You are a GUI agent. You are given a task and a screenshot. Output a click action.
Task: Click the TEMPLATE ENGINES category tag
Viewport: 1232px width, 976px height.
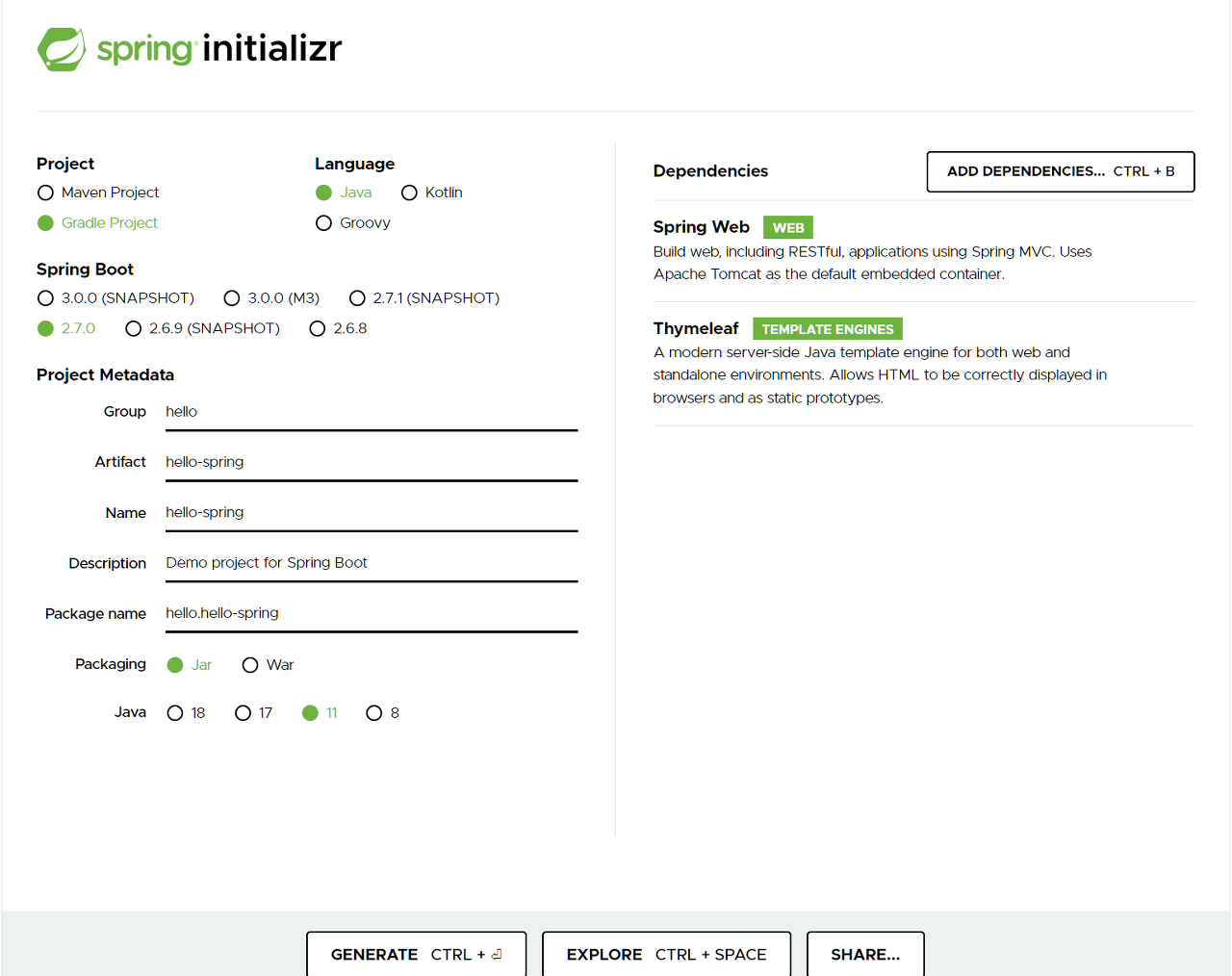(x=828, y=329)
